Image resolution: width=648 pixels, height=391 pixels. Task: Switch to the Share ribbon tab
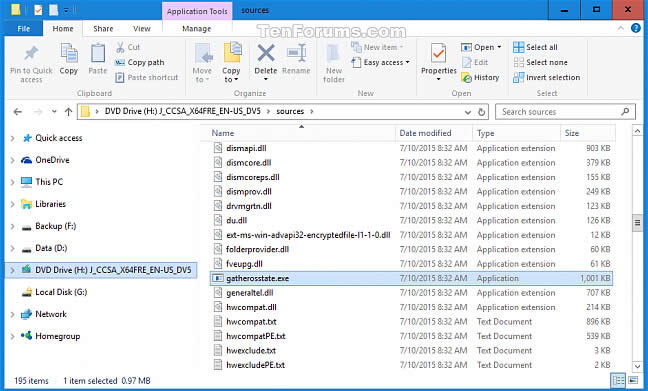pyautogui.click(x=103, y=29)
